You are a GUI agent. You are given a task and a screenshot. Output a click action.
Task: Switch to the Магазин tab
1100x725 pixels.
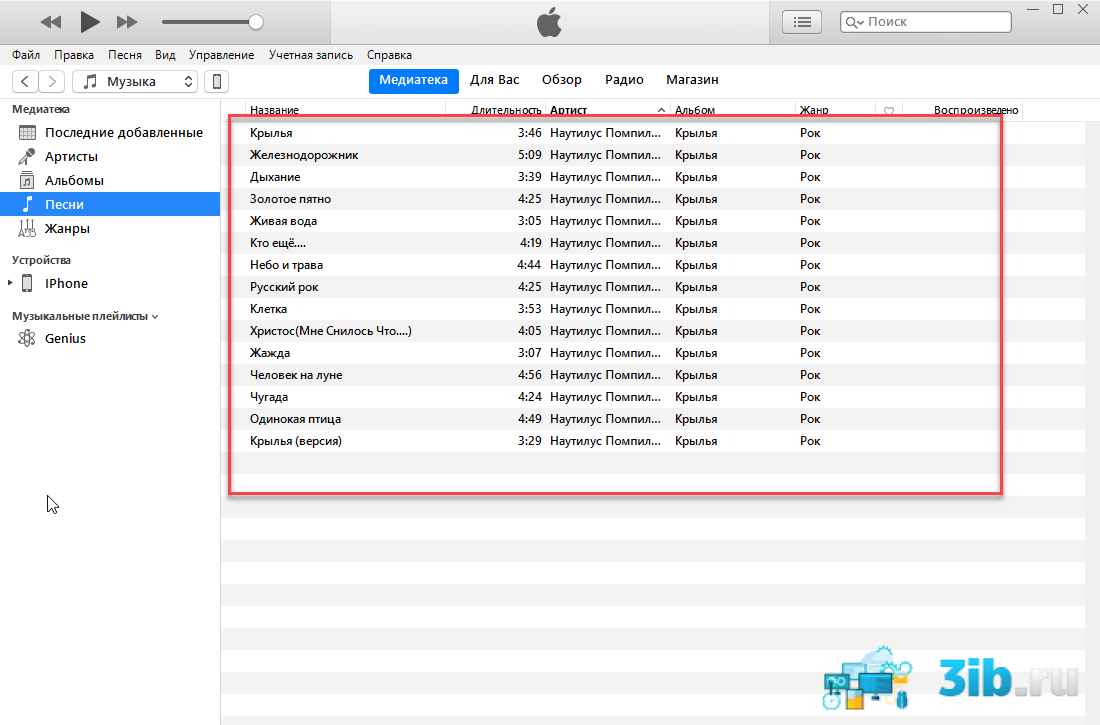point(692,80)
